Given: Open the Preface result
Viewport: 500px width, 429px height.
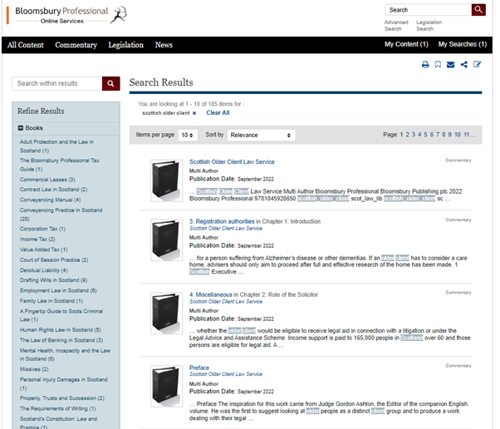Looking at the screenshot, I should [x=199, y=368].
